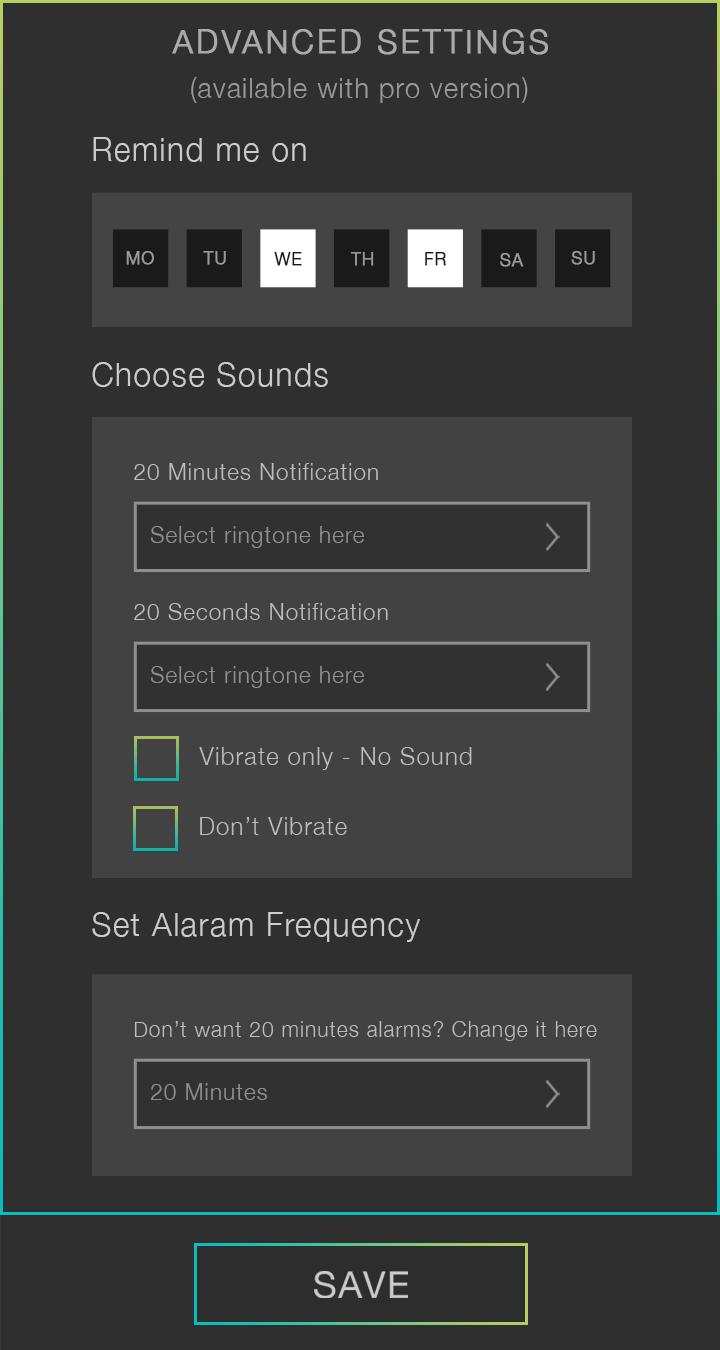Click chevron arrow in alarm frequency field
720x1350 pixels.
click(552, 1093)
